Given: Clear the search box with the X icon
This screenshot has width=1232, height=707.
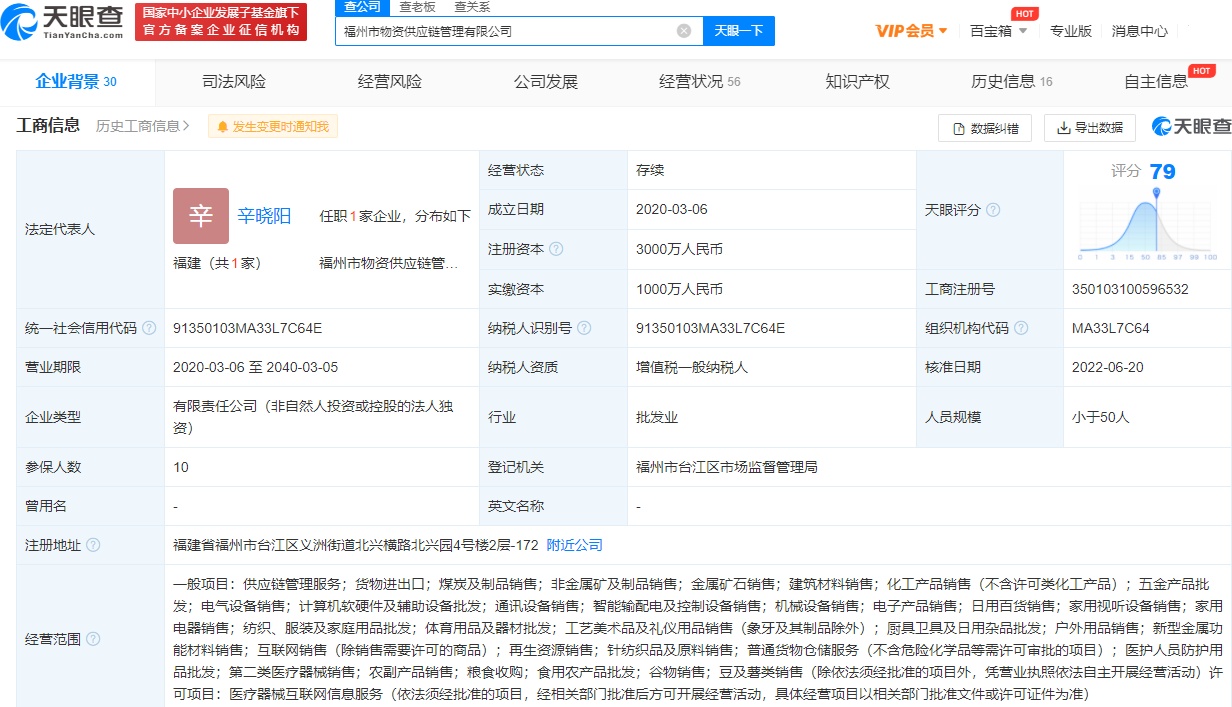Looking at the screenshot, I should pos(684,31).
